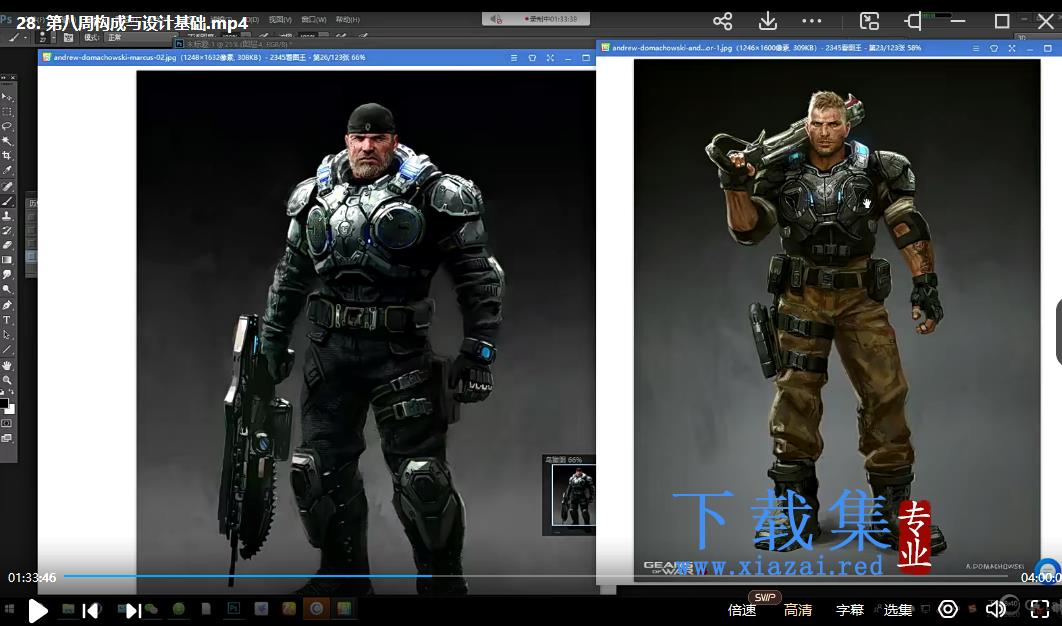
Task: Click the bird's-eye navigator thumbnail
Action: (x=573, y=495)
